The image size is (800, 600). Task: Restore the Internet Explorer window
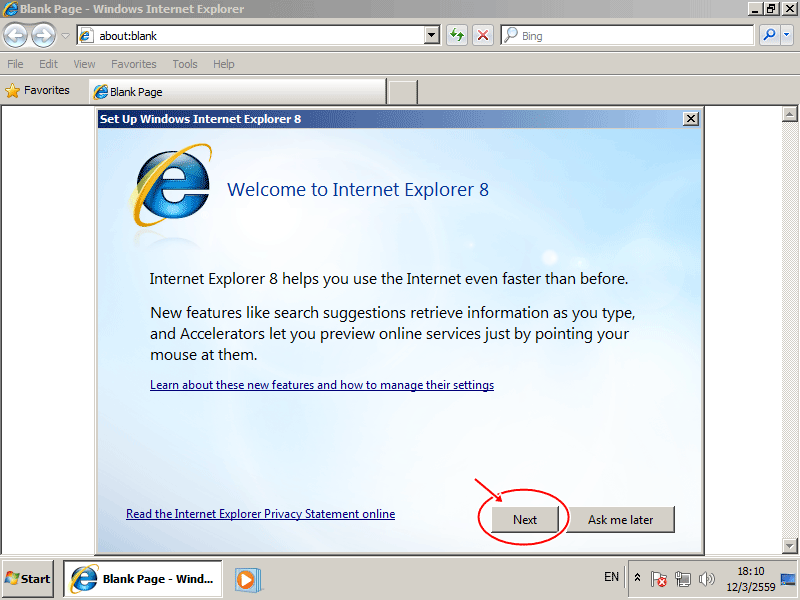pyautogui.click(x=771, y=9)
